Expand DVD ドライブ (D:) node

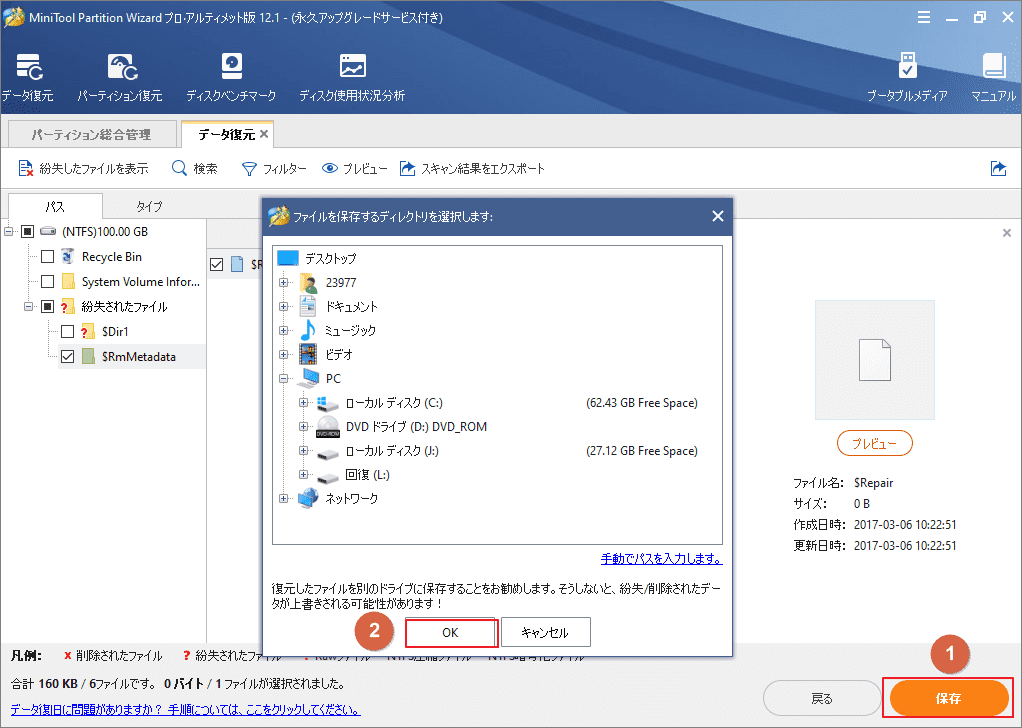point(304,427)
